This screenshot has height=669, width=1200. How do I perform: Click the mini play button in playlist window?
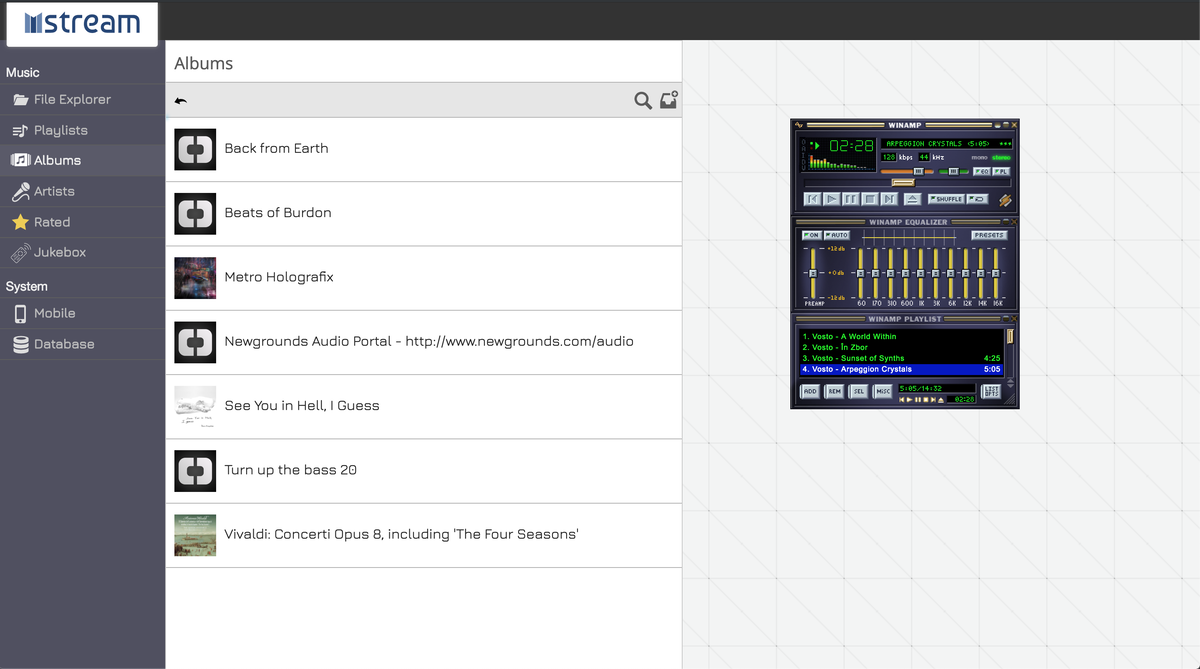pyautogui.click(x=910, y=400)
